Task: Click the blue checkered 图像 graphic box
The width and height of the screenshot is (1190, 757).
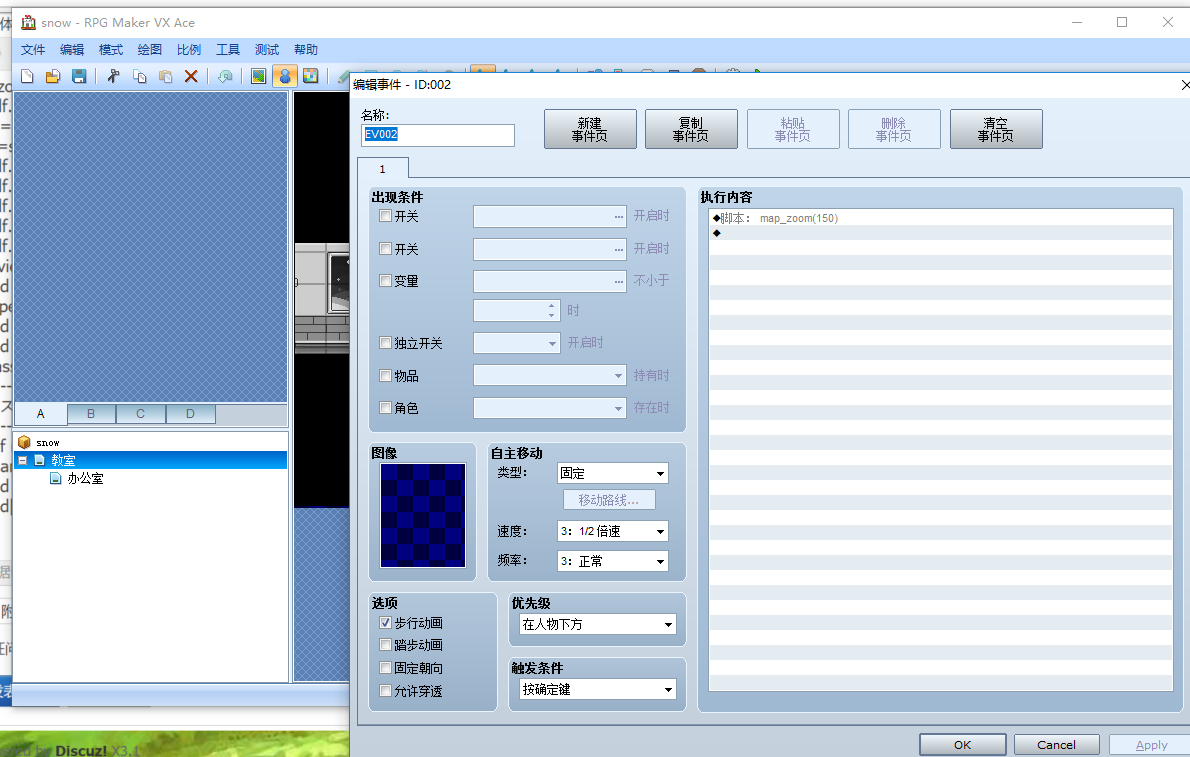Action: tap(423, 515)
